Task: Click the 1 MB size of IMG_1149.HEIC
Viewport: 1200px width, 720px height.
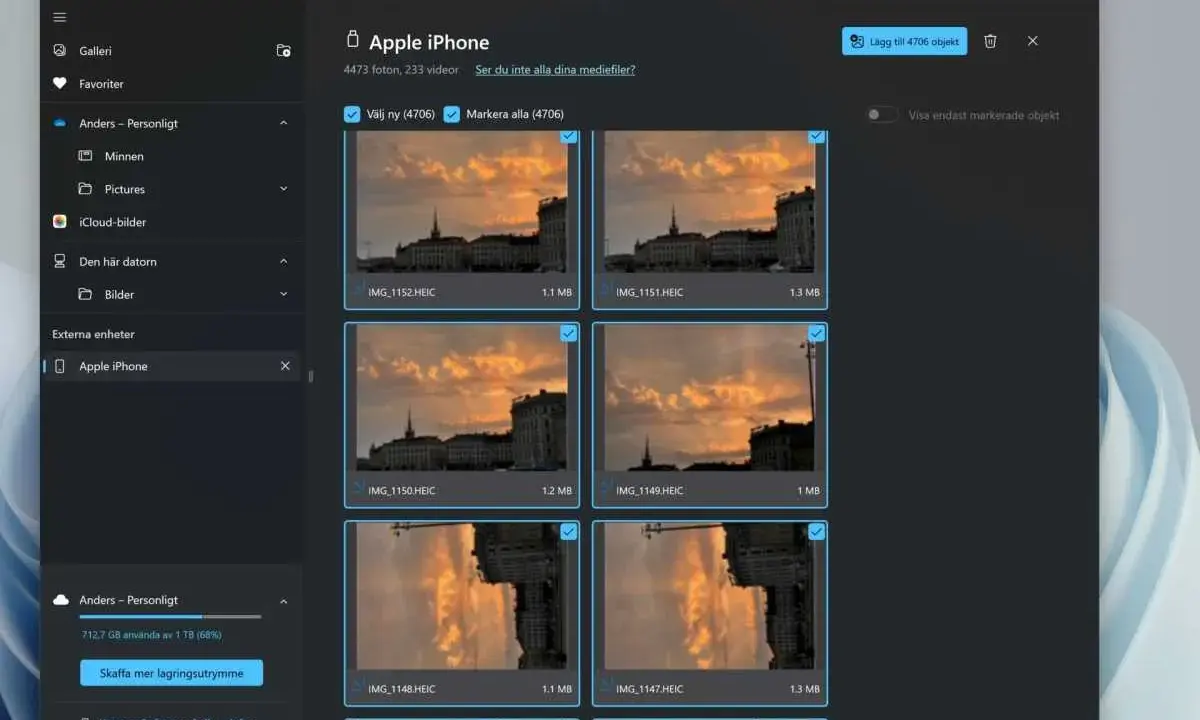Action: click(808, 491)
